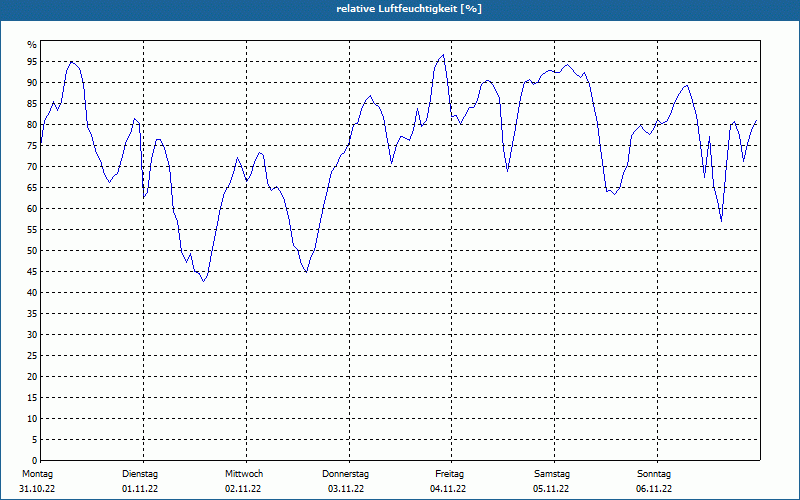Click the y-axis value '65'
Image resolution: width=800 pixels, height=500 pixels.
click(32, 188)
